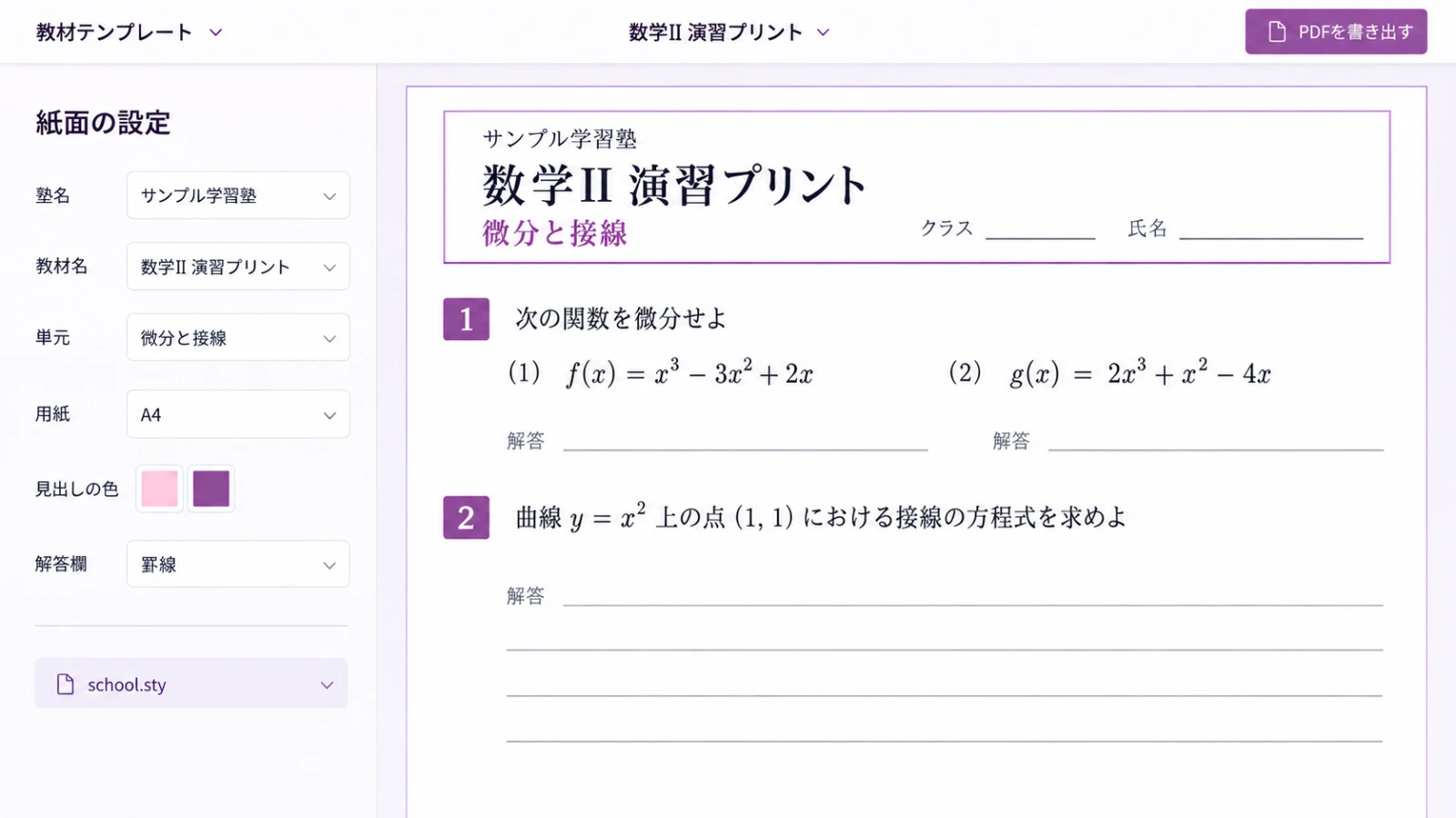Open the 解答欄 dropdown showing 罫線
This screenshot has height=818, width=1456.
[238, 564]
